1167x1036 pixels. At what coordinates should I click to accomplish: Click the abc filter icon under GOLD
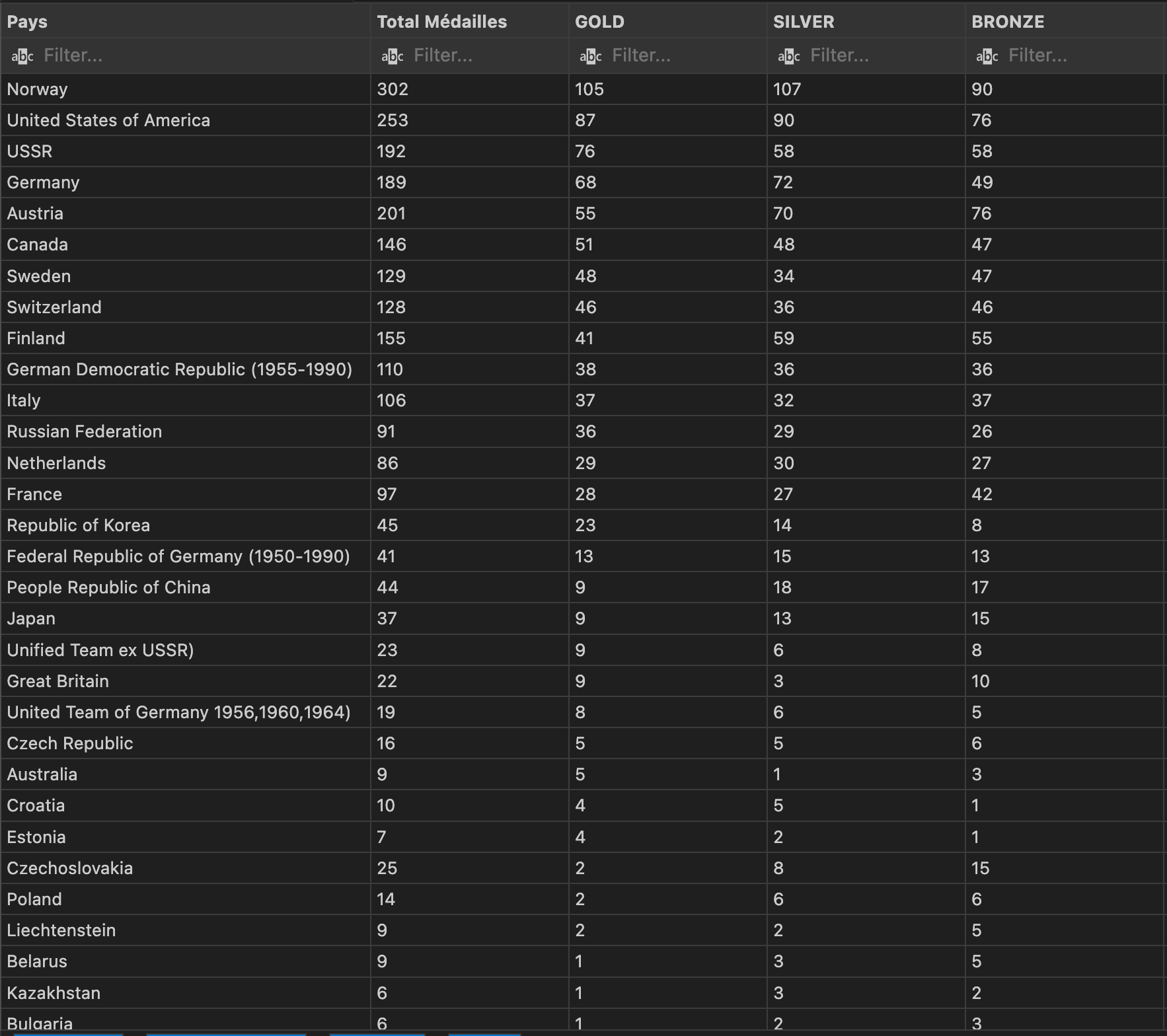click(591, 56)
